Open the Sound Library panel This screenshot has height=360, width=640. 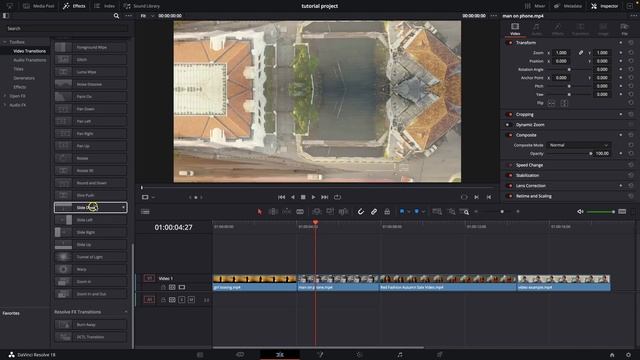[142, 6]
